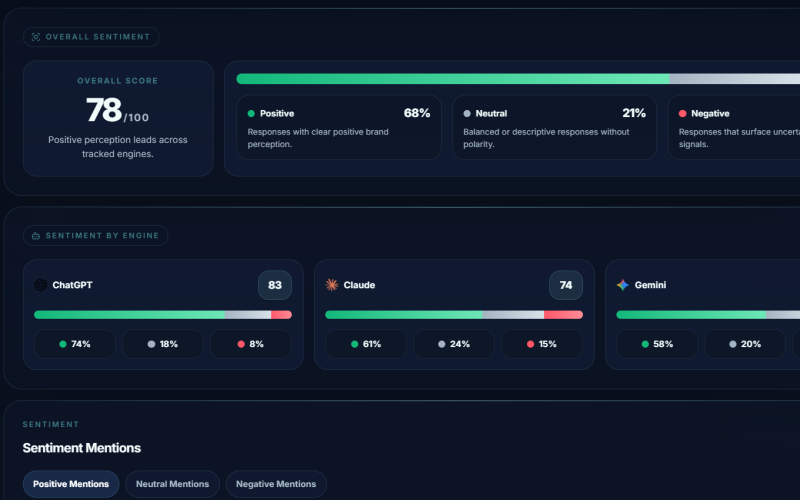Click ChatGPT 8% negative chip

point(251,344)
